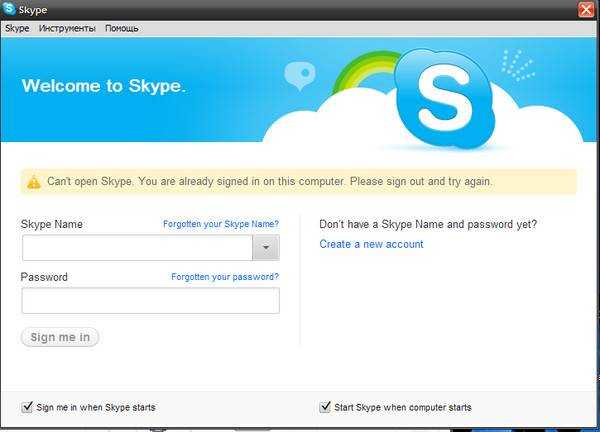Open Forgotten your Skype Name link
The height and width of the screenshot is (432, 600).
pyautogui.click(x=221, y=224)
